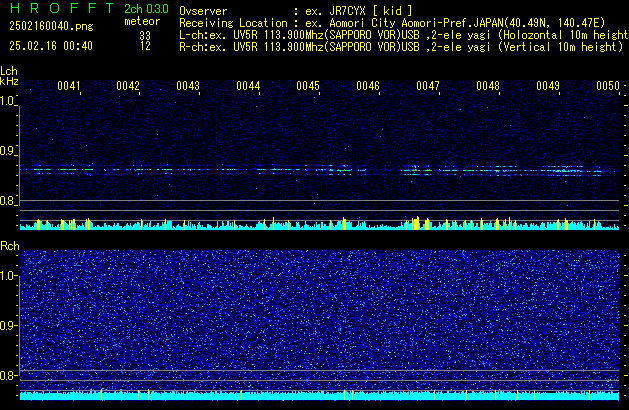Click the Rch channel label
Image resolution: width=629 pixels, height=410 pixels.
pos(10,246)
